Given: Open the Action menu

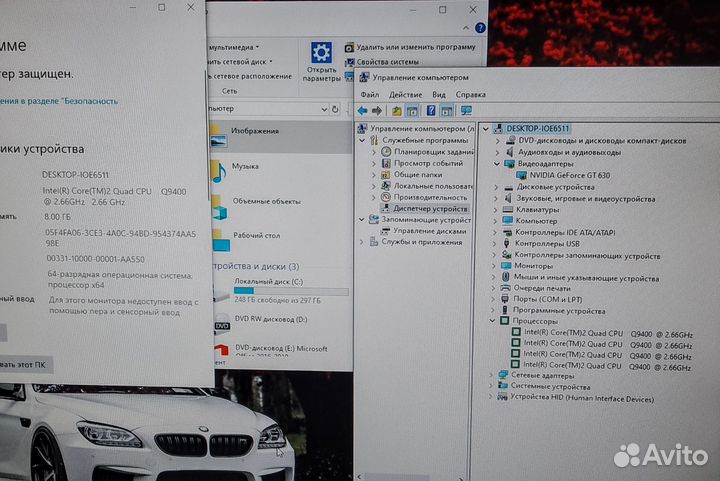Looking at the screenshot, I should [x=405, y=94].
